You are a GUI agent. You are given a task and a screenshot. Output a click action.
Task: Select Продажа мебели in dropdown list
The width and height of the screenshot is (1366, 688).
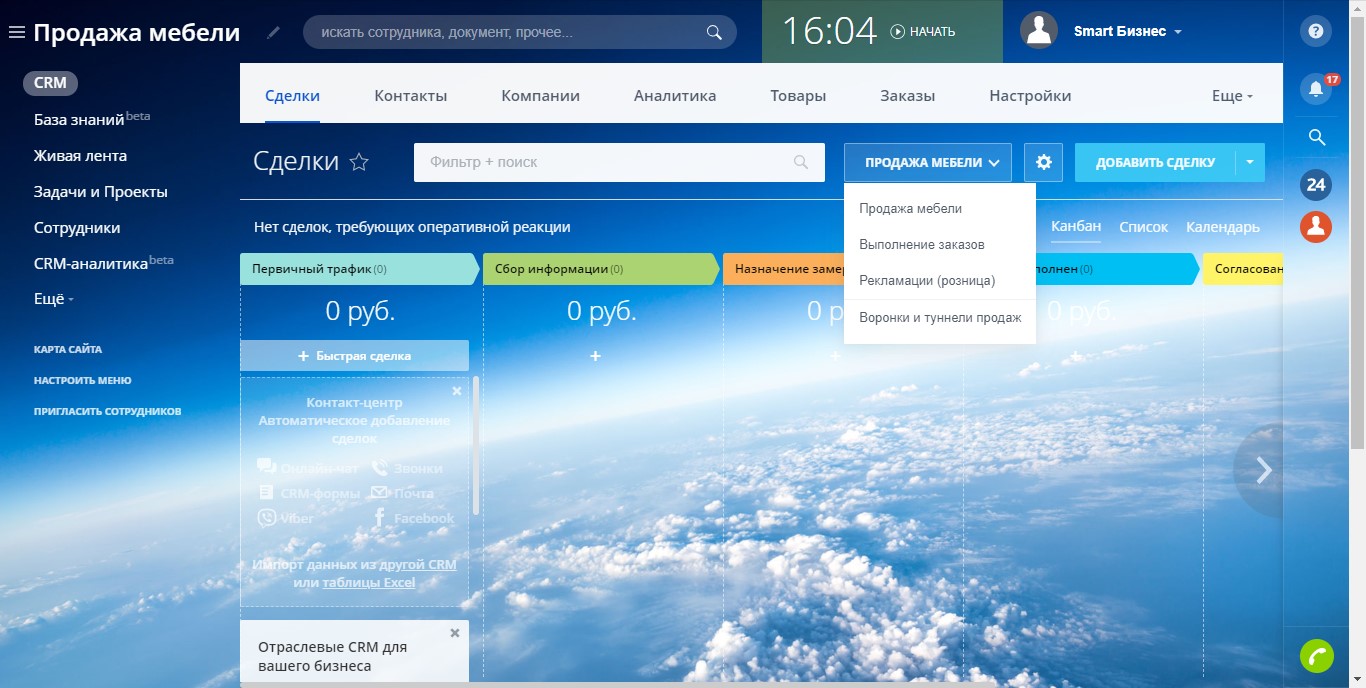coord(940,209)
